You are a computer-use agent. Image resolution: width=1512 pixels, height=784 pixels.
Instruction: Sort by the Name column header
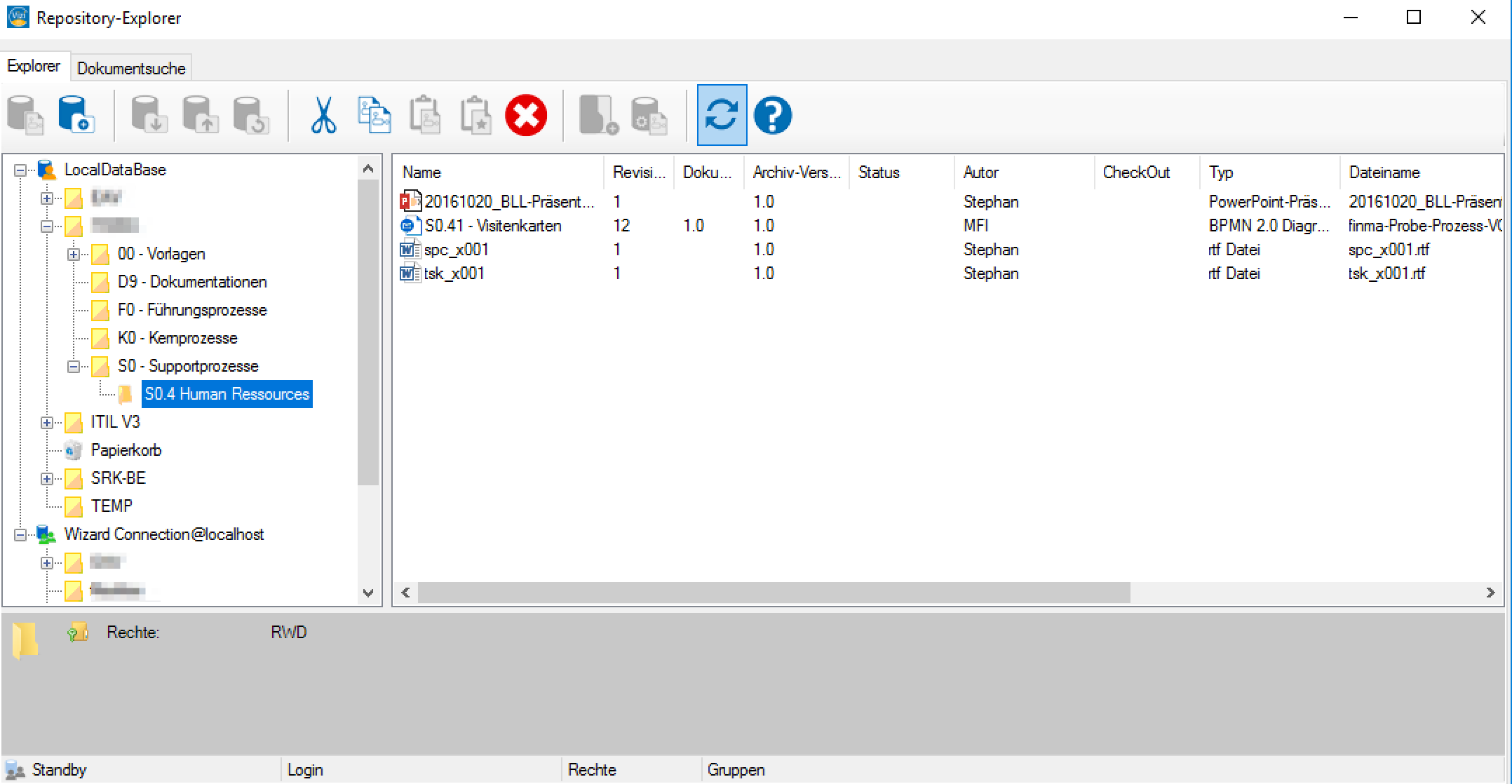point(499,173)
